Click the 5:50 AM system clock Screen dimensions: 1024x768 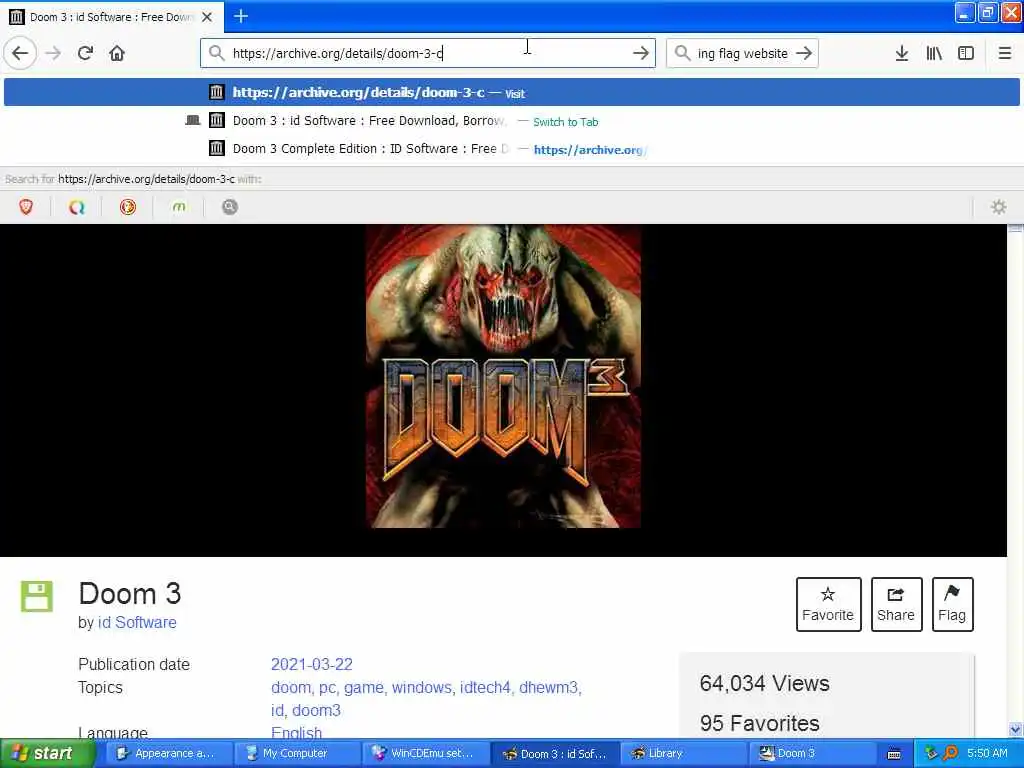pos(987,754)
